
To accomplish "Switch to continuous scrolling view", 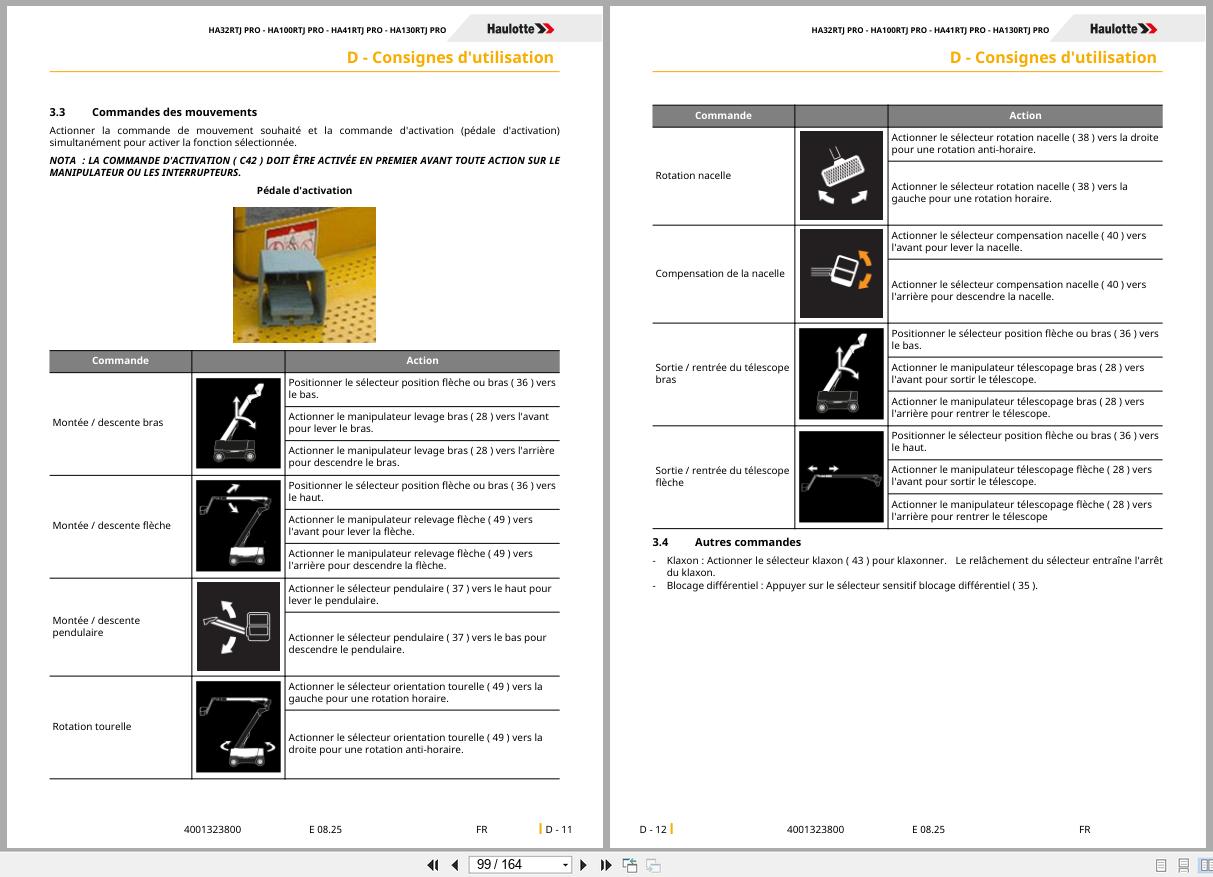I will click(x=1183, y=865).
